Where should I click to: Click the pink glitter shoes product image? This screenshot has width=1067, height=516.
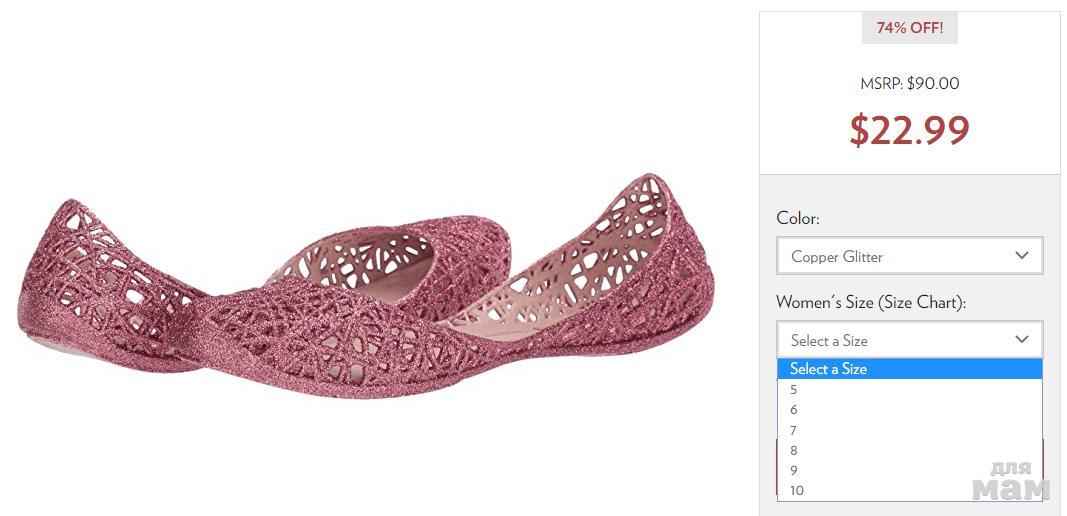point(366,285)
